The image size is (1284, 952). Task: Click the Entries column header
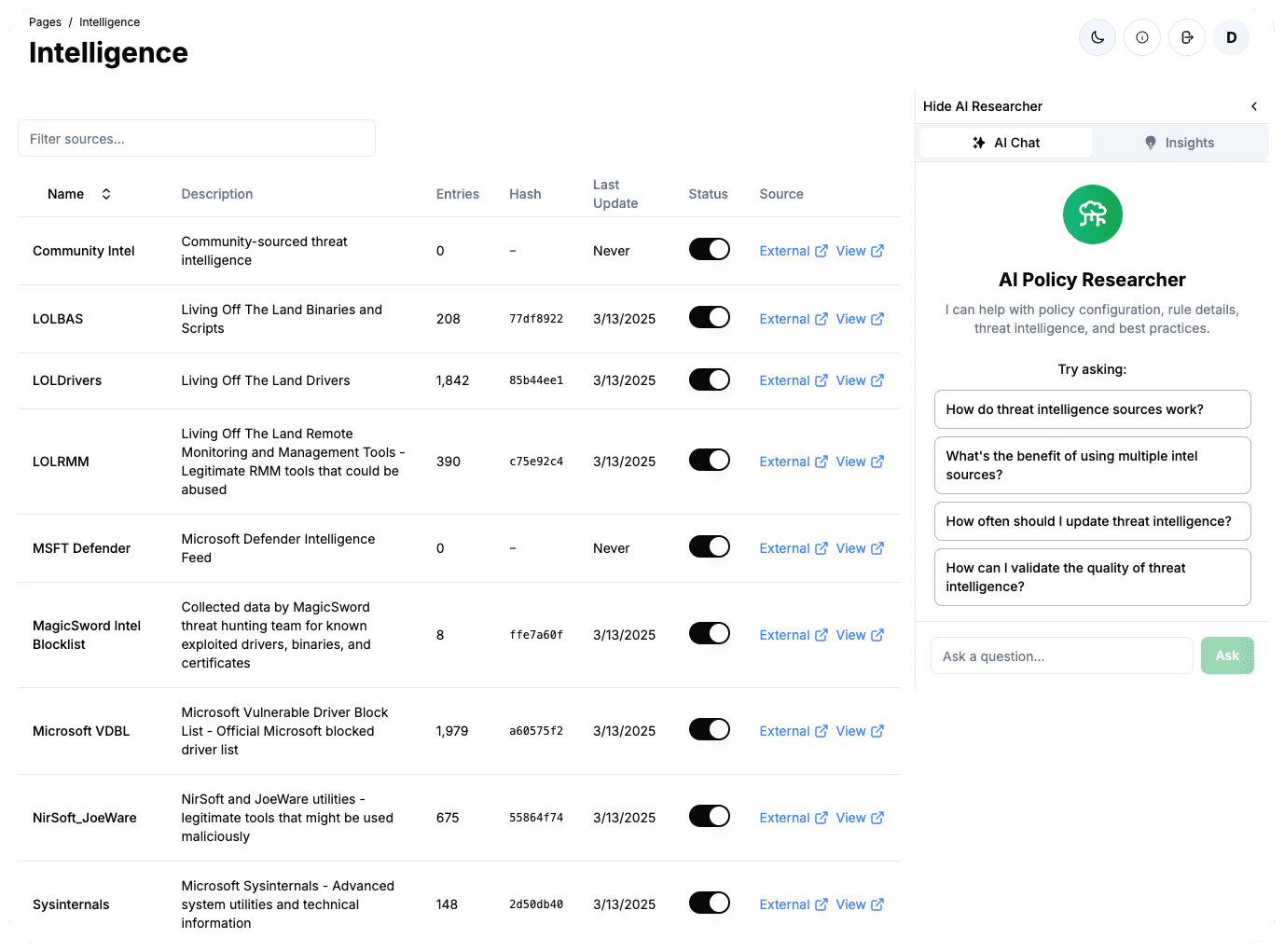458,194
